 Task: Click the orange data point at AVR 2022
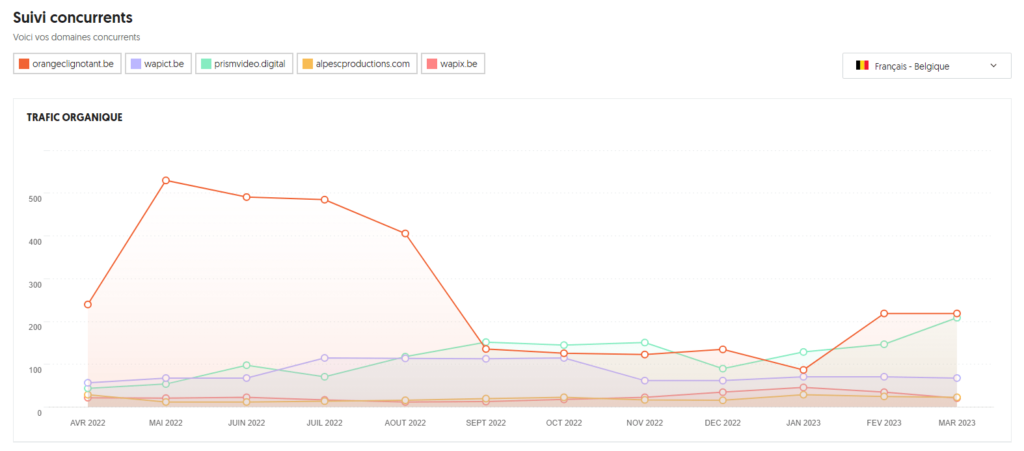click(88, 304)
